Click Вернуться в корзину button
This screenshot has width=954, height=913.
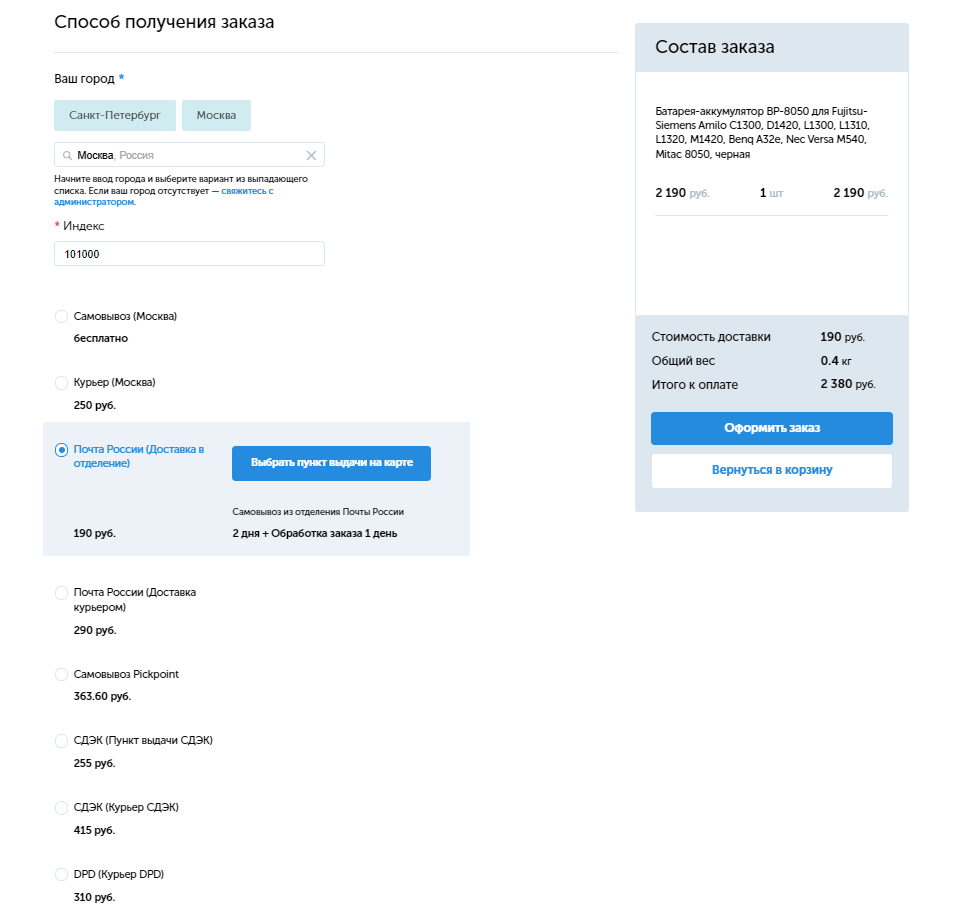[x=771, y=470]
